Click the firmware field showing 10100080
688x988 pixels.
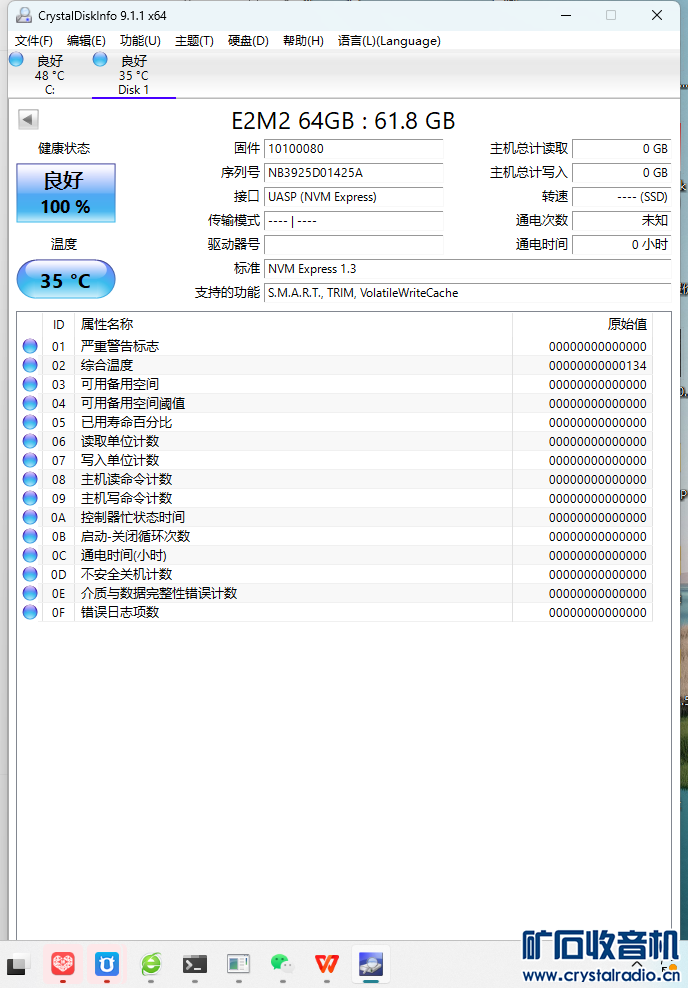click(353, 149)
